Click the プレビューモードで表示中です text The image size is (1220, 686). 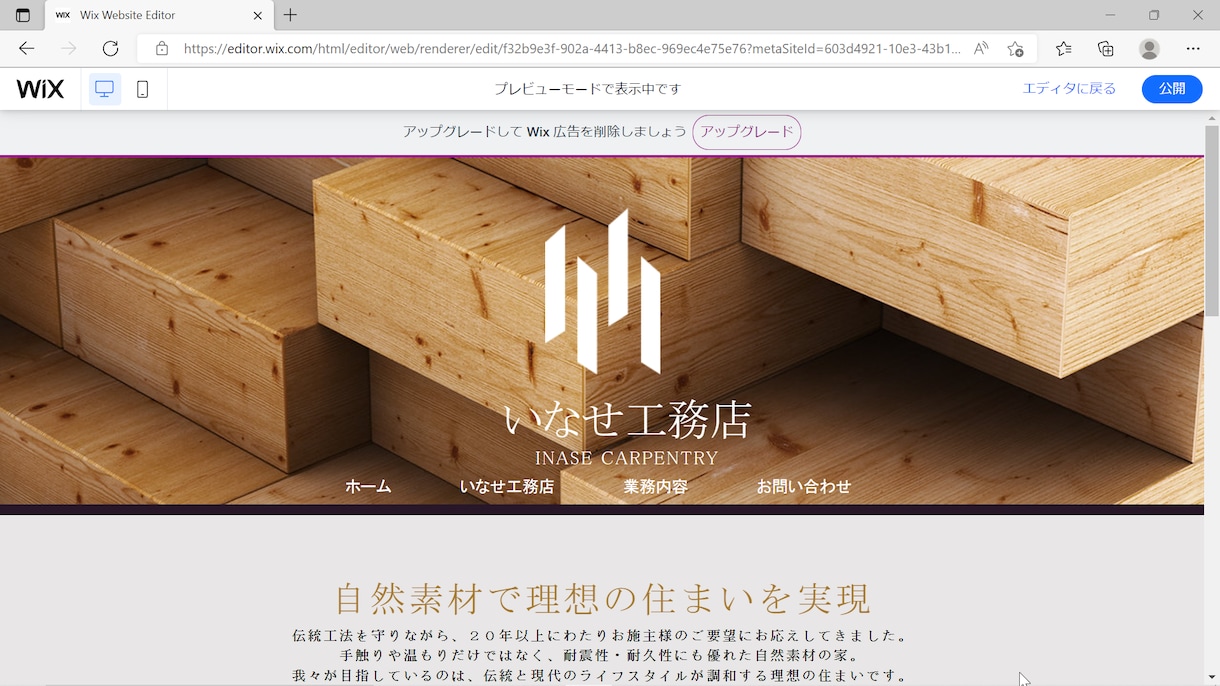coord(587,89)
